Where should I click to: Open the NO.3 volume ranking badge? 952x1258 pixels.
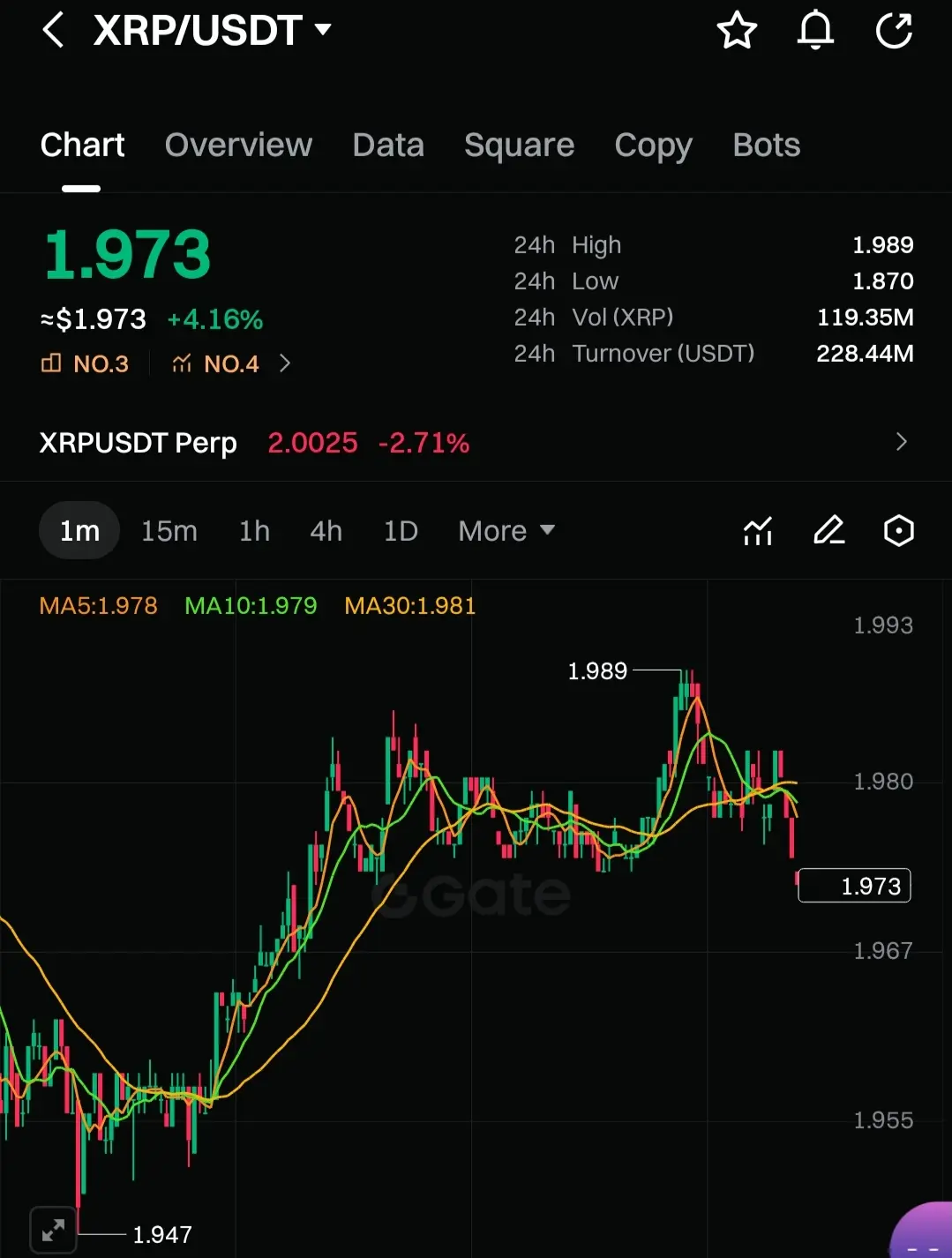(86, 363)
